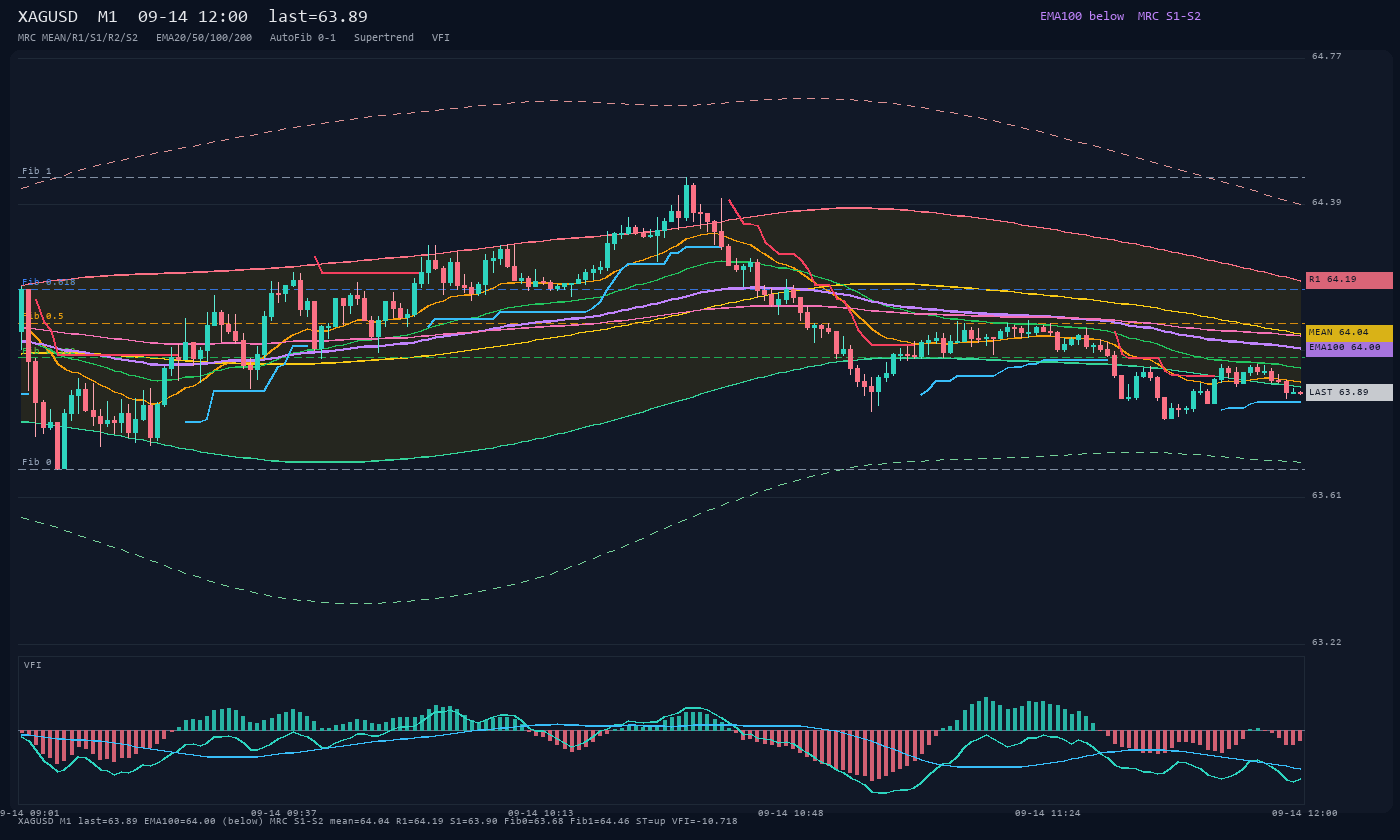Click the AutoFib 0-1 legend entry

click(x=303, y=38)
